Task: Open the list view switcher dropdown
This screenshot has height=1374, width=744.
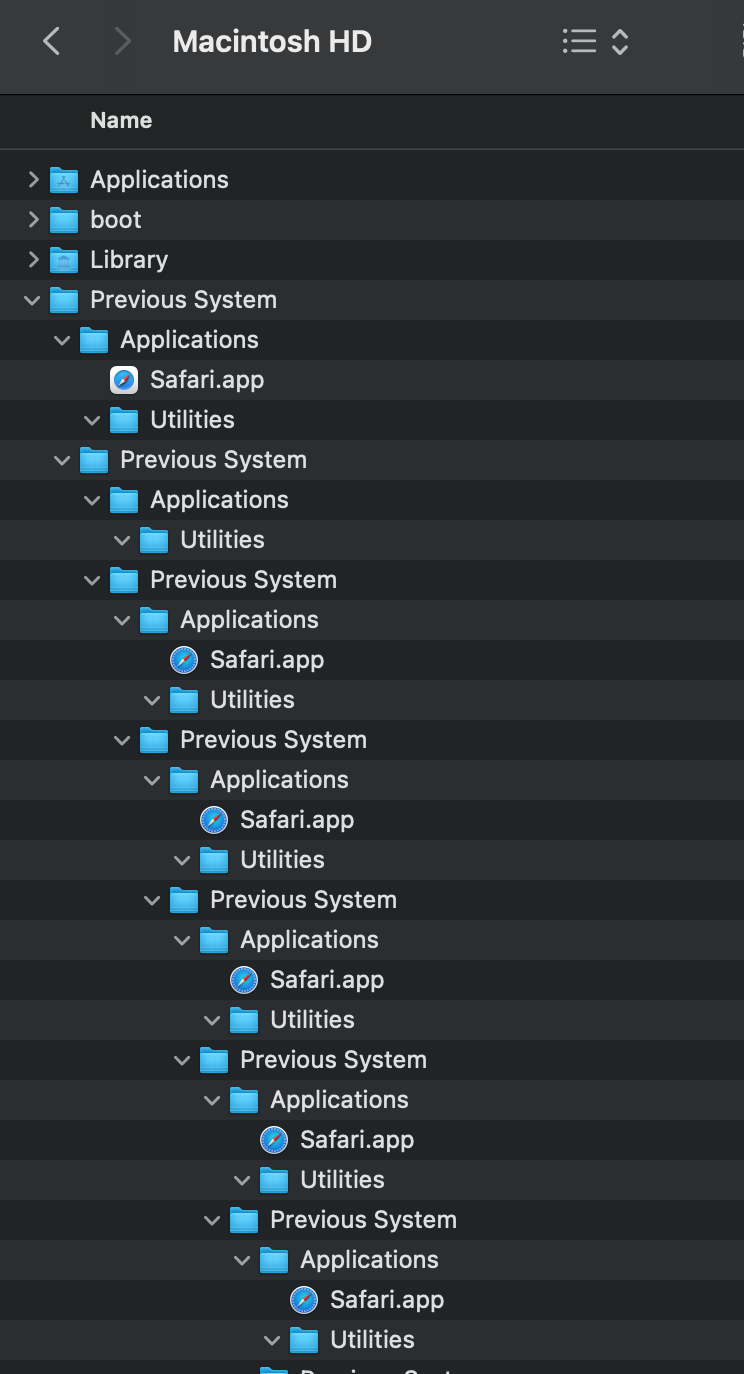Action: pos(595,41)
